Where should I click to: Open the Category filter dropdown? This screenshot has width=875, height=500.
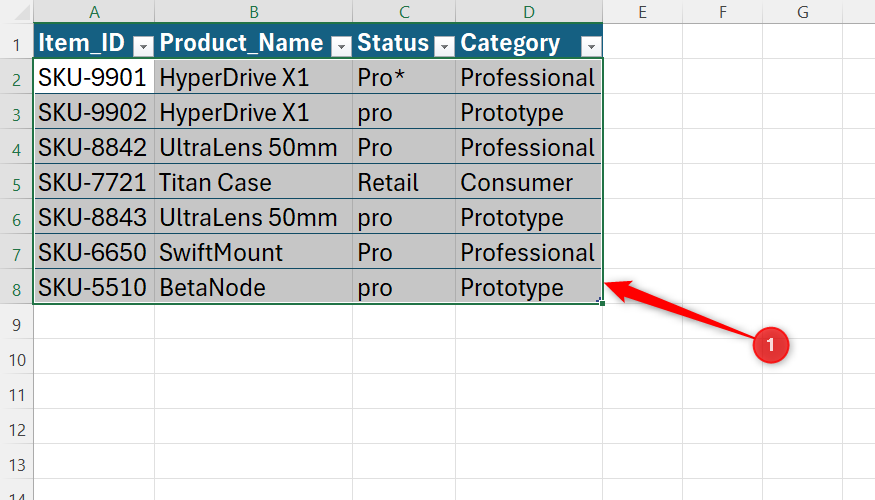pyautogui.click(x=591, y=47)
